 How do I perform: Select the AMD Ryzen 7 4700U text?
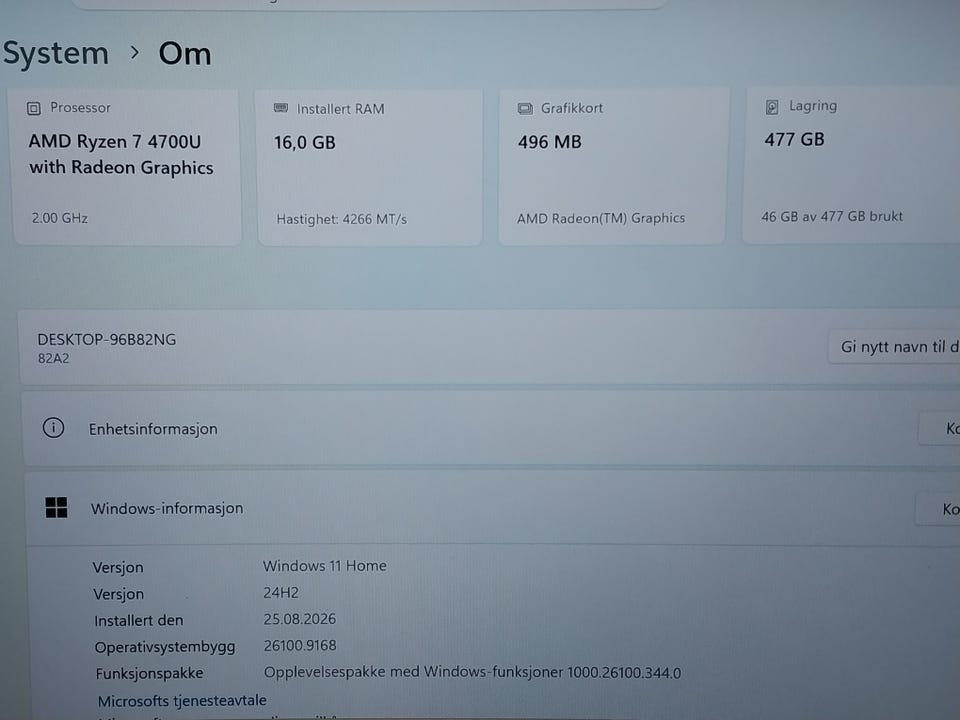click(x=114, y=141)
